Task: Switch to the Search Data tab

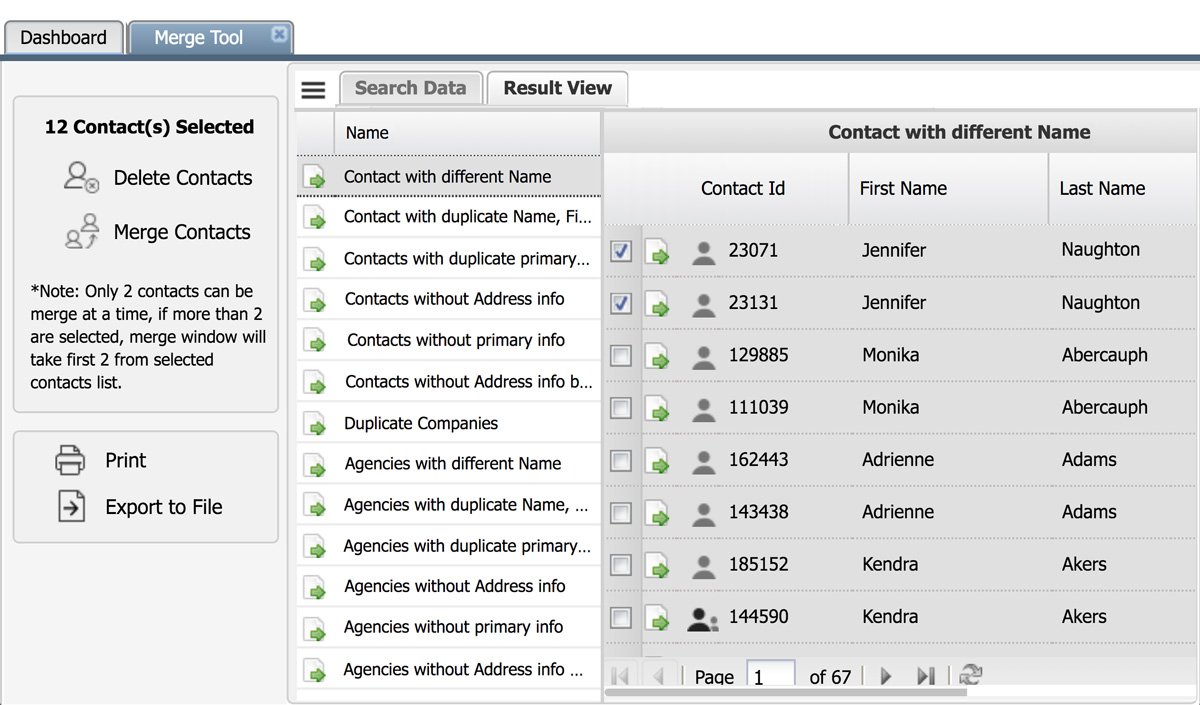Action: click(410, 88)
